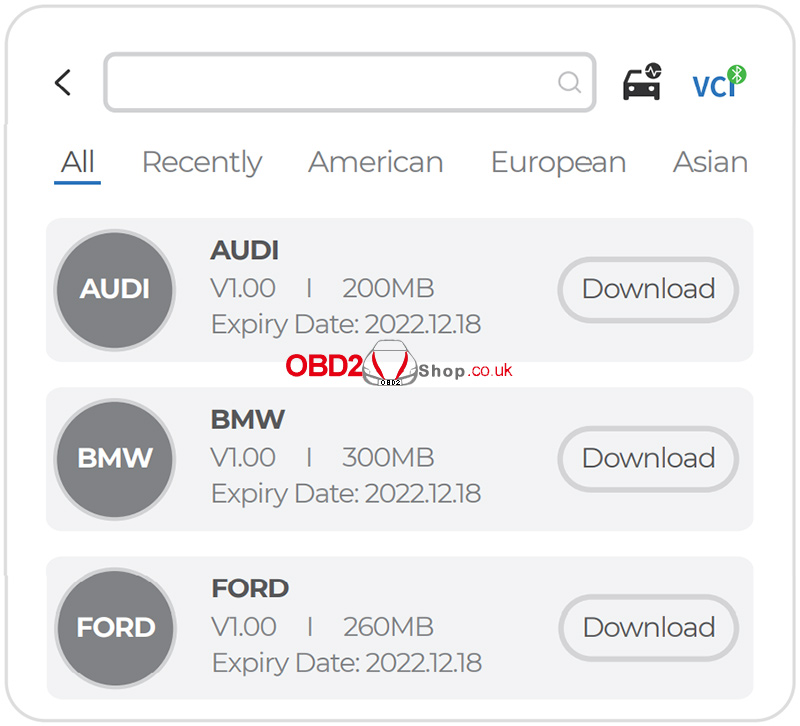This screenshot has height=726, width=800.
Task: Tap the VCI Bluetooth connection icon
Action: point(719,83)
